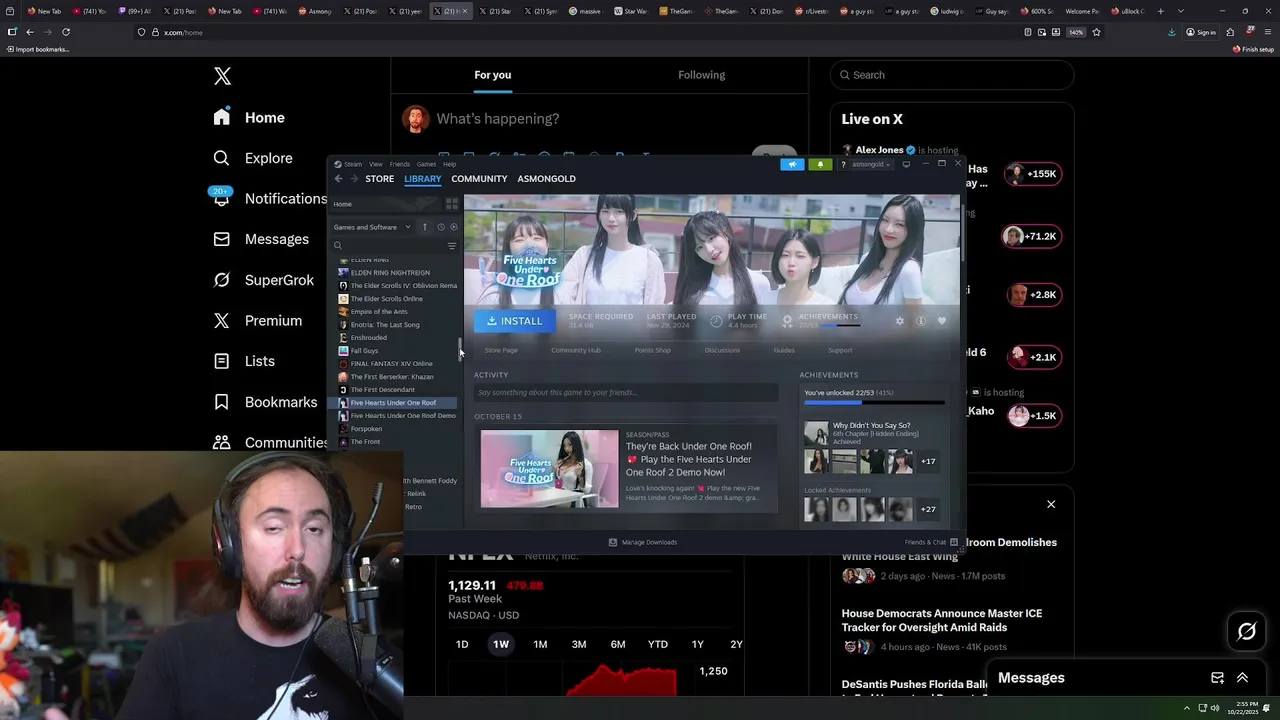Image resolution: width=1280 pixels, height=720 pixels.
Task: Open SuperGrok in the X sidebar
Action: pyautogui.click(x=264, y=280)
